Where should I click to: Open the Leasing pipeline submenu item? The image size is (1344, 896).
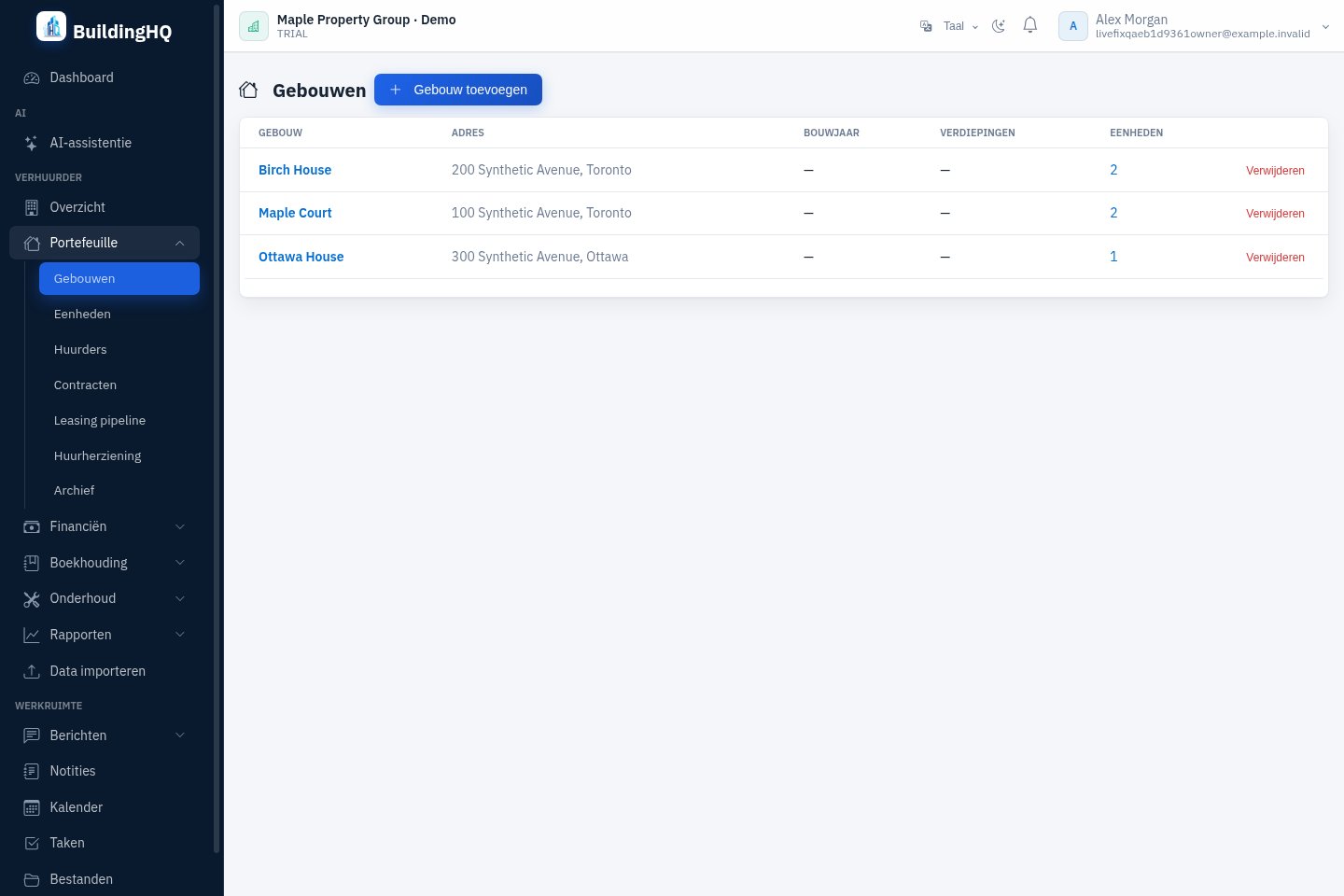(119, 421)
